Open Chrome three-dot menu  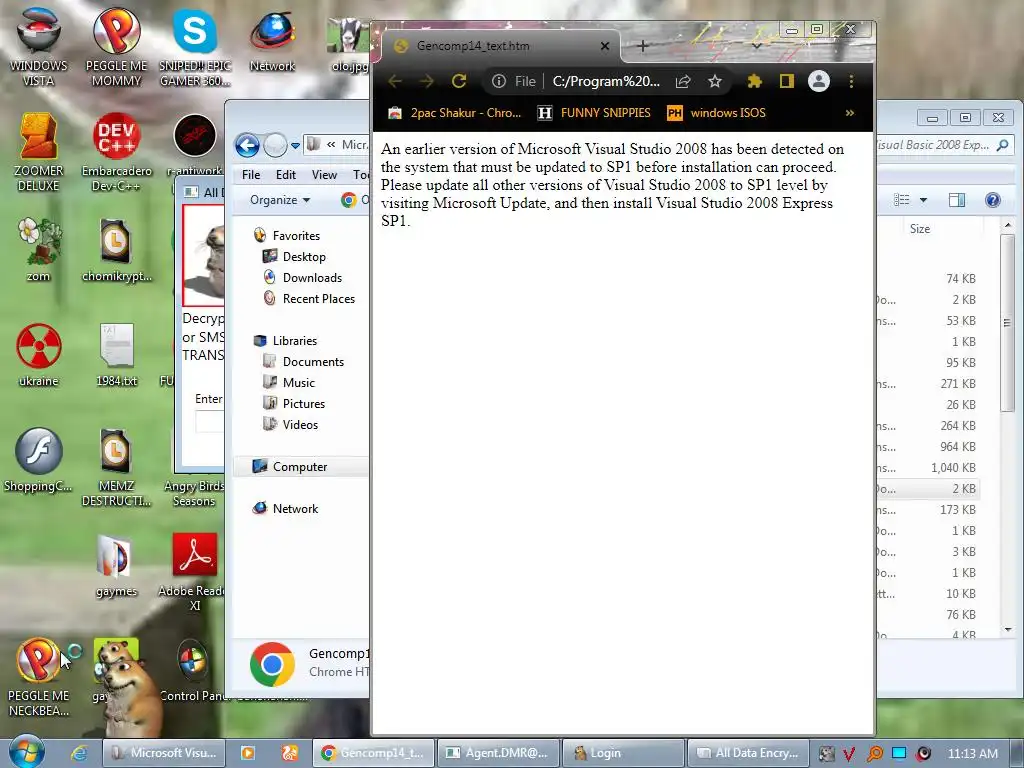(x=851, y=81)
